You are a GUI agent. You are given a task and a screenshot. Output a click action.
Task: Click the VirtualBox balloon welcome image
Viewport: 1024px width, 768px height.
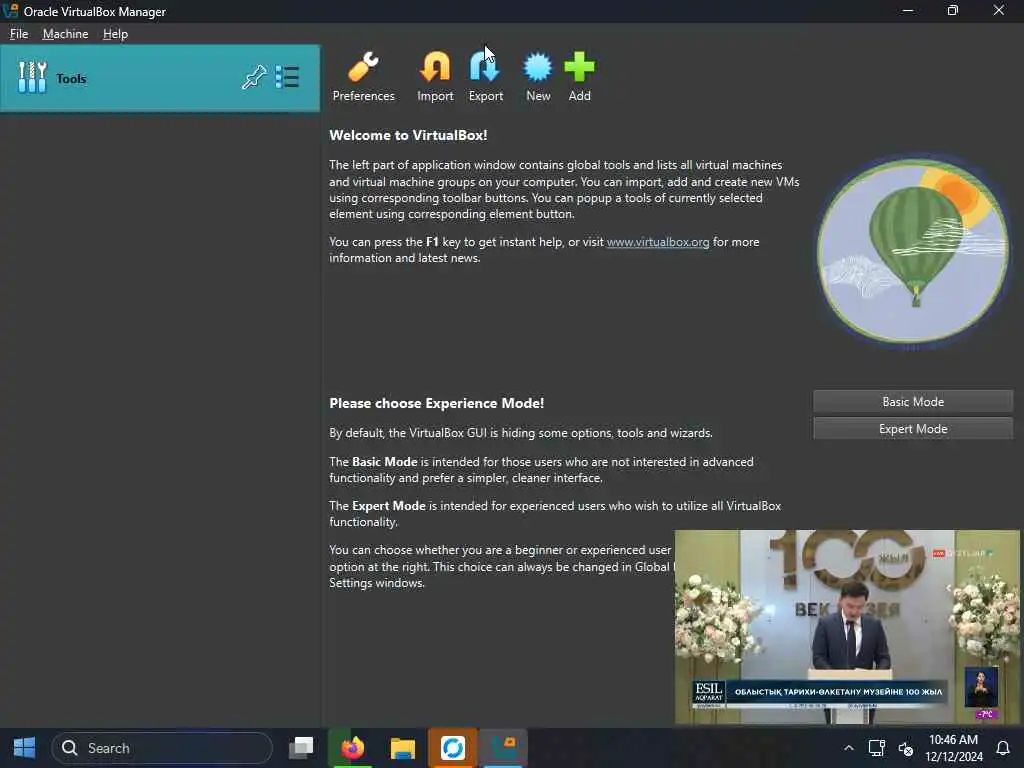click(913, 251)
